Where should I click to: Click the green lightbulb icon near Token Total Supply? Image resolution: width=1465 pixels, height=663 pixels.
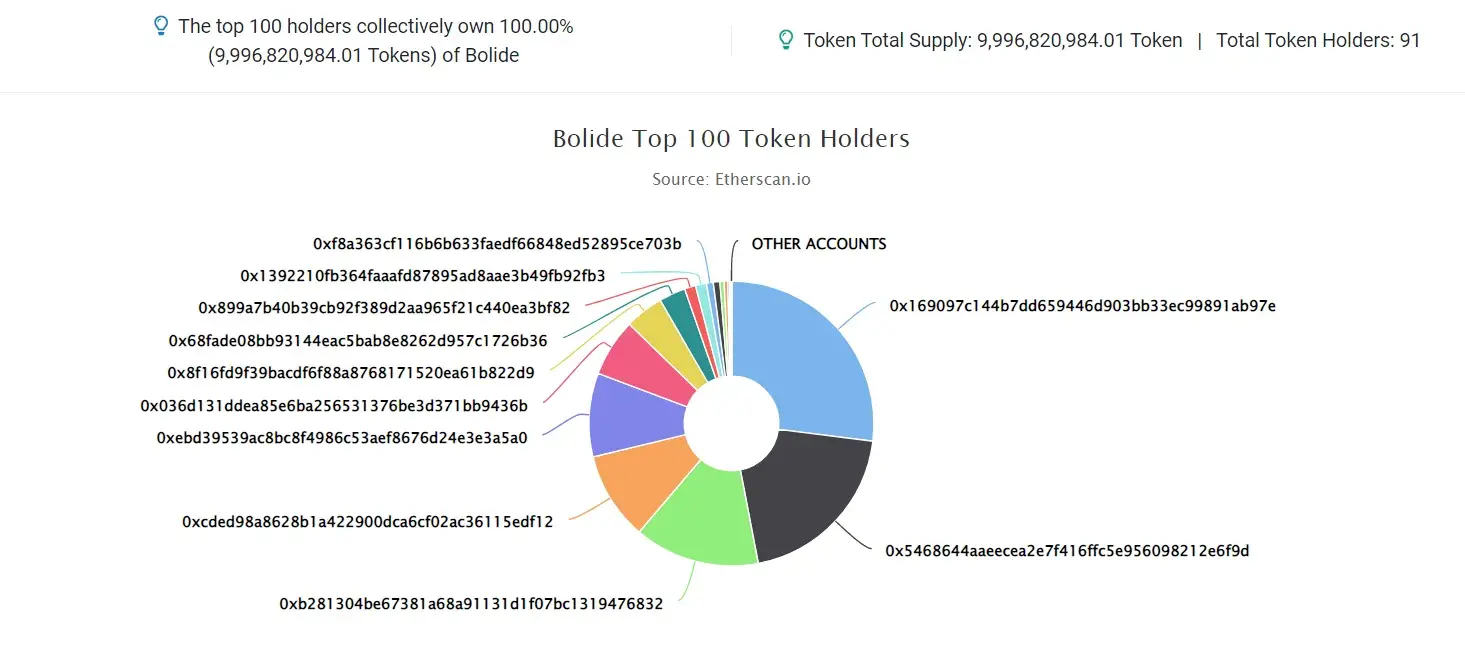[786, 40]
